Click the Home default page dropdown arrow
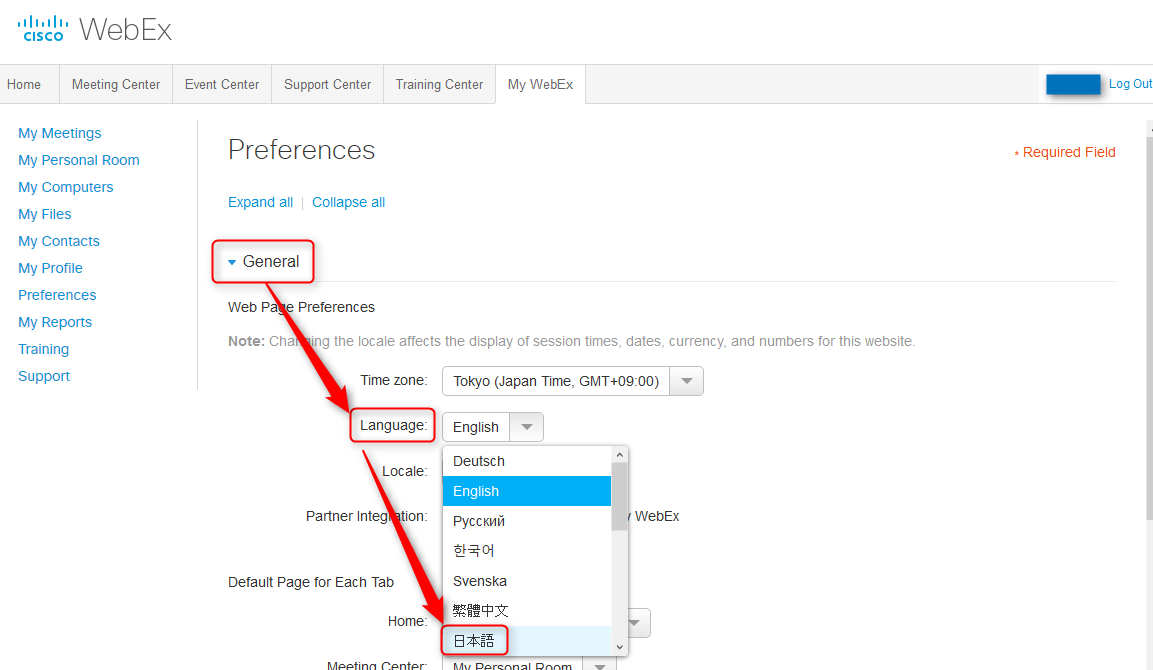This screenshot has width=1153, height=670. [635, 623]
